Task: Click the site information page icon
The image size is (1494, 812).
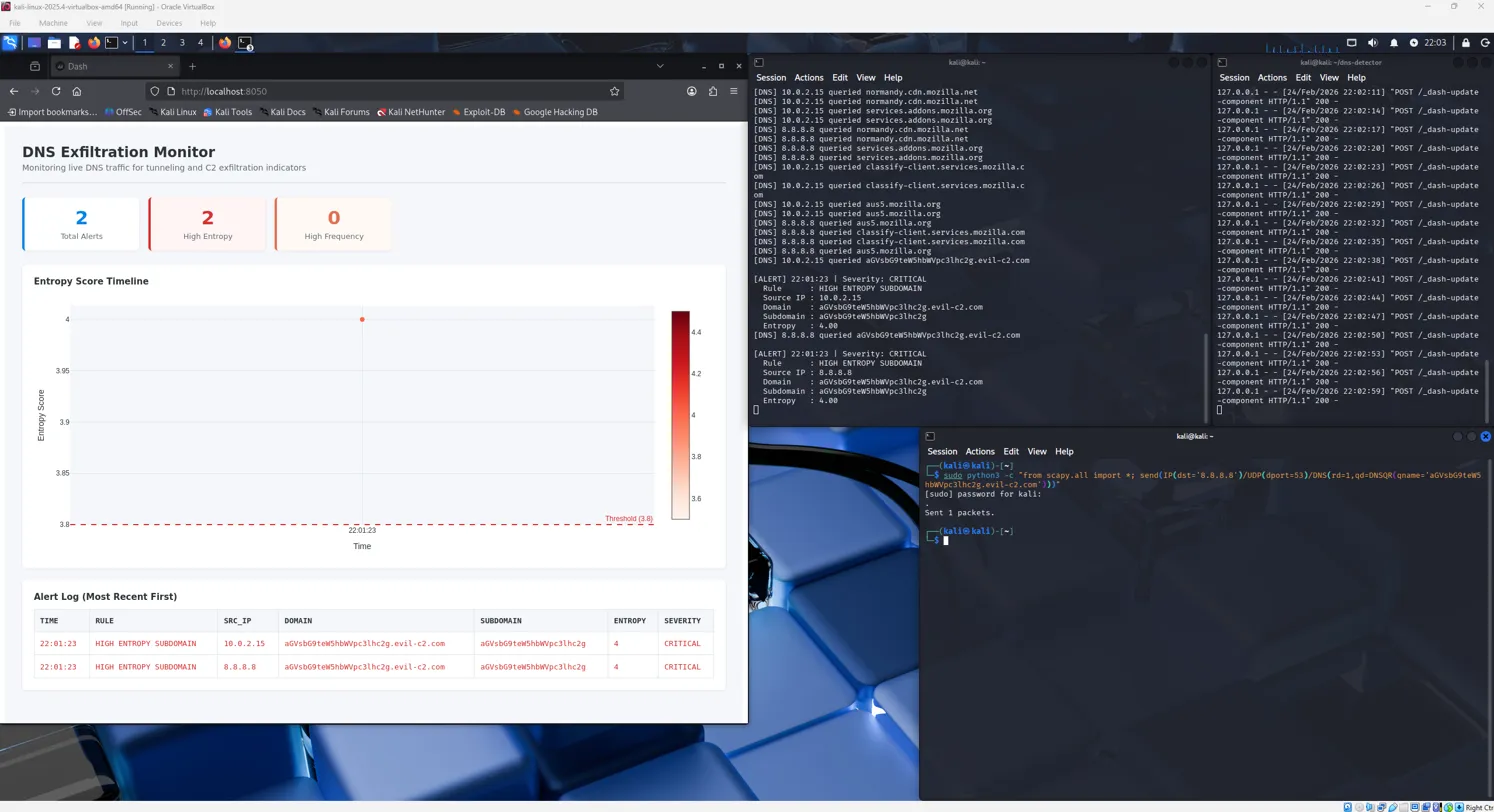Action: [171, 91]
